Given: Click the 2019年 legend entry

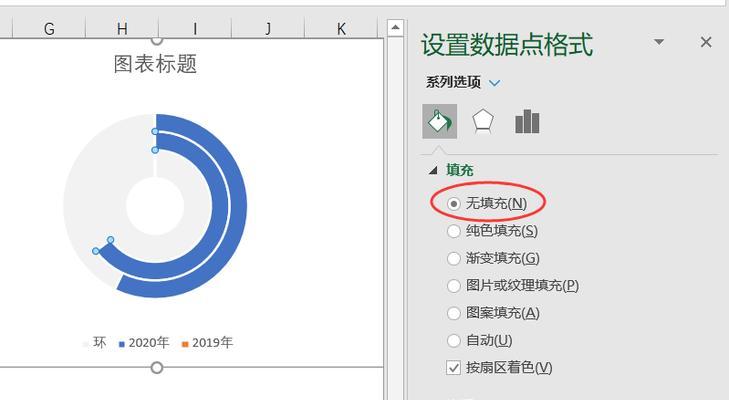Looking at the screenshot, I should (x=207, y=343).
